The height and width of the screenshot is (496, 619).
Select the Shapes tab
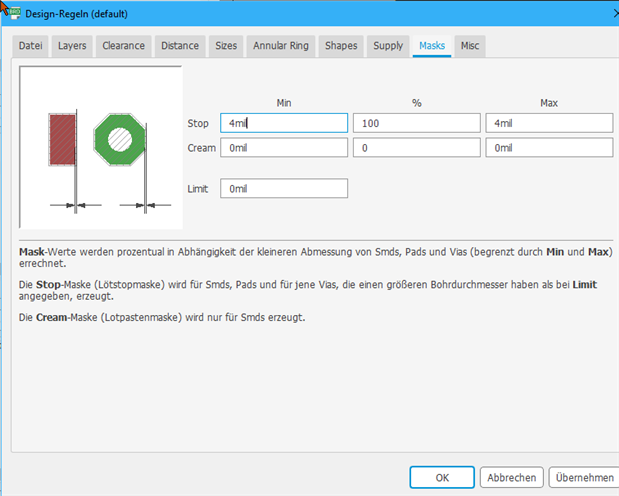[x=341, y=46]
